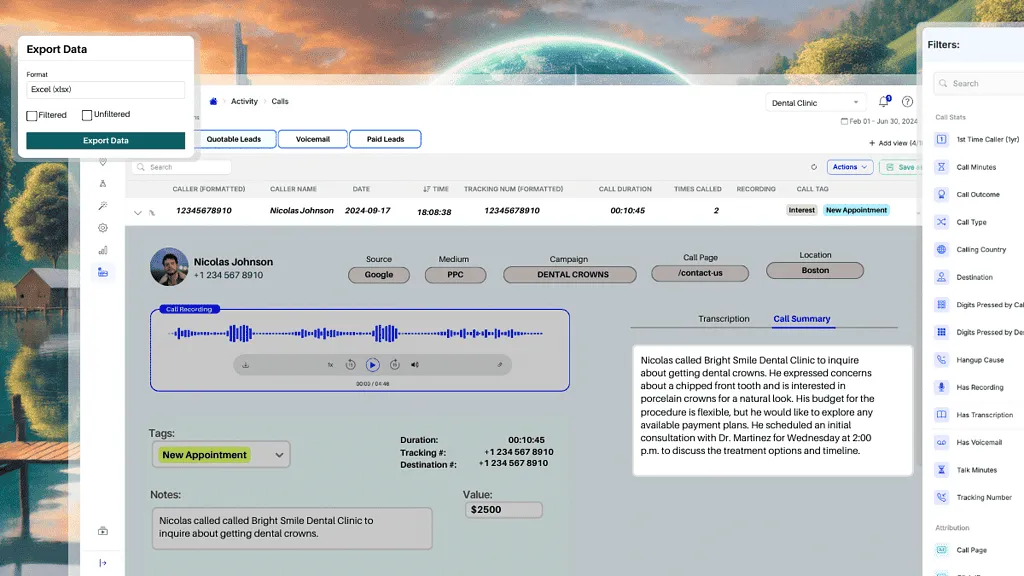
Task: Open the Voicemail view tab
Action: pyautogui.click(x=312, y=139)
